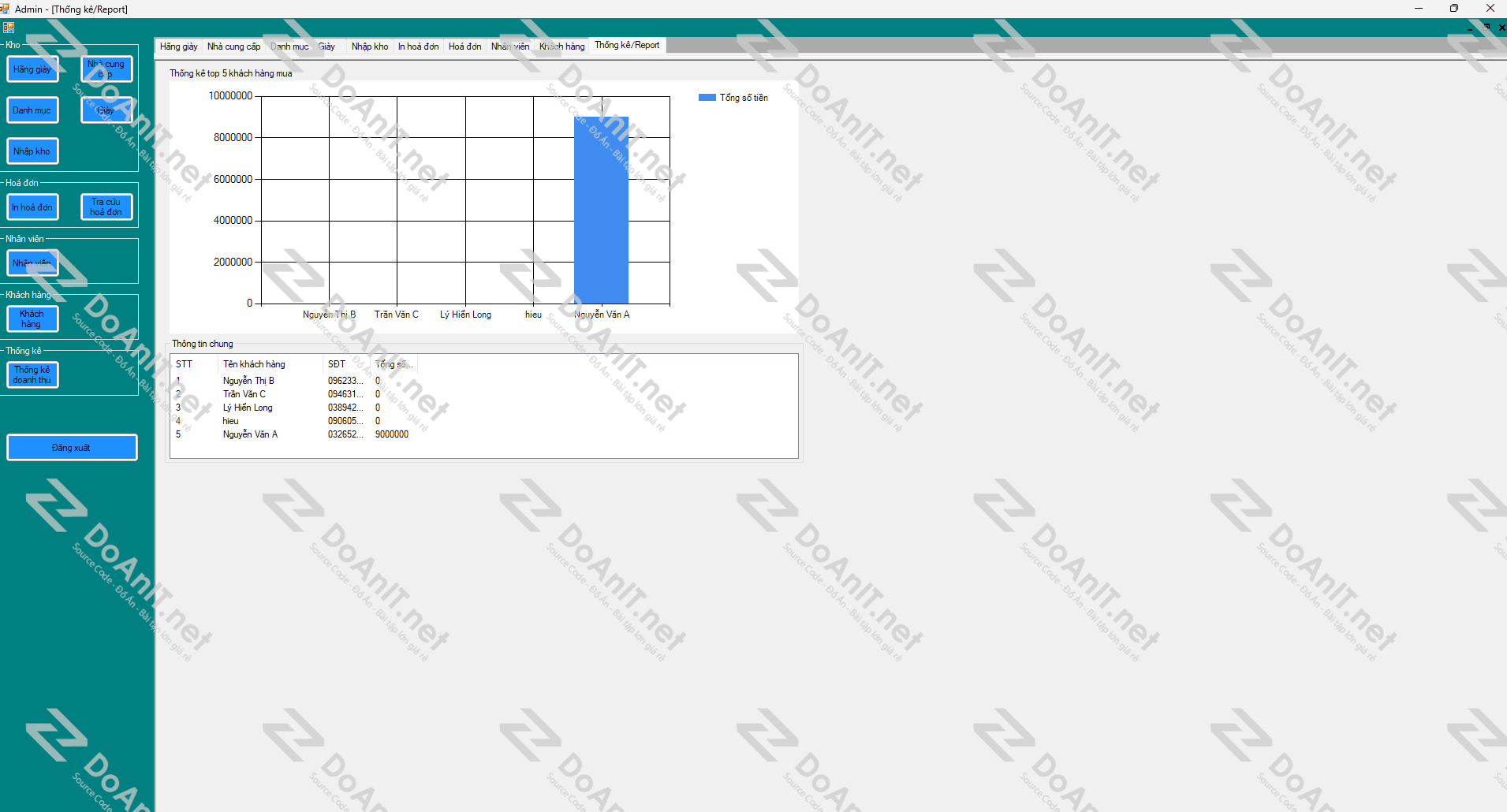Select the Lý Hiển Long row
This screenshot has width=1507, height=812.
(484, 408)
